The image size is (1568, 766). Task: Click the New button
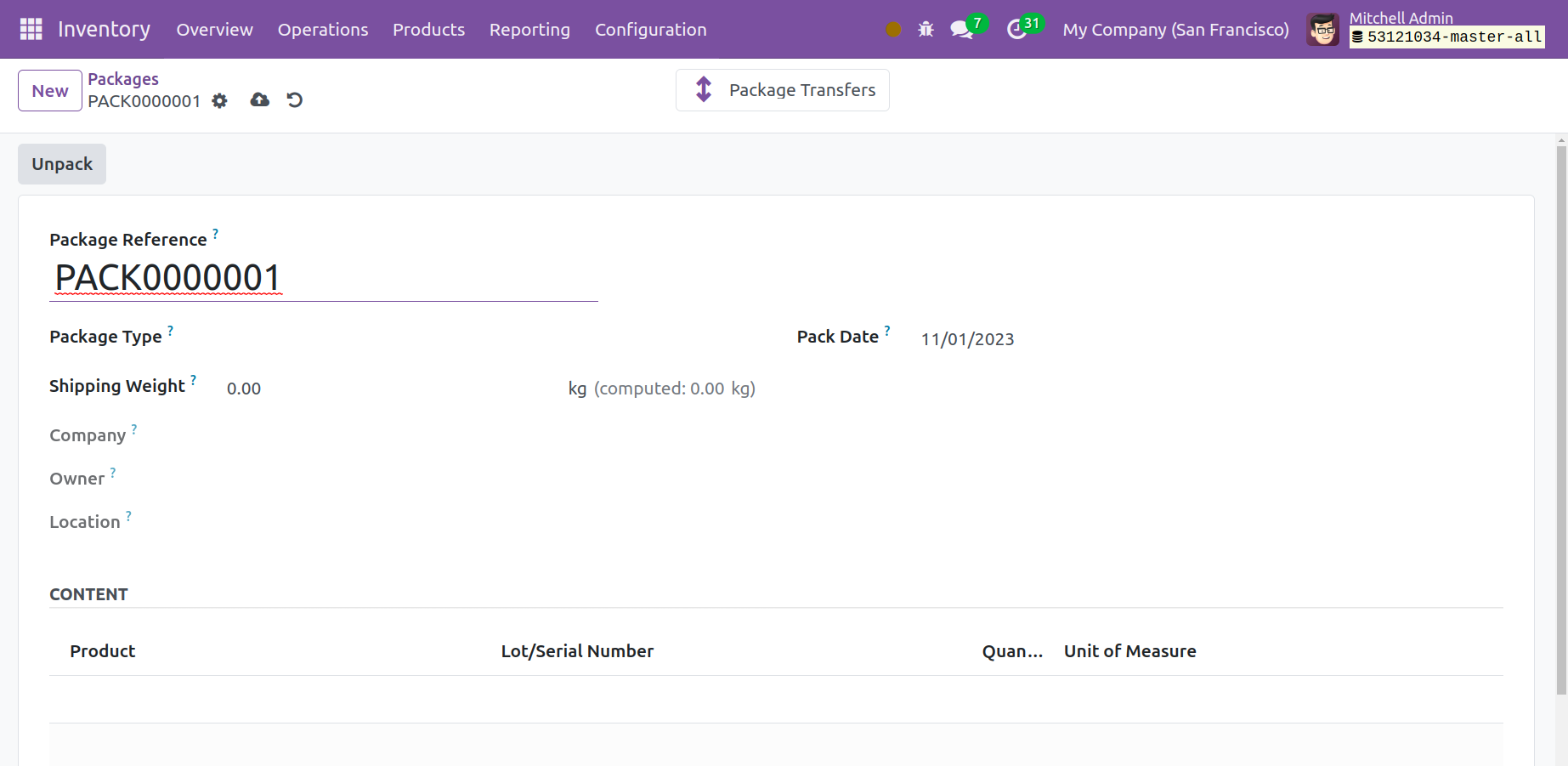(50, 91)
